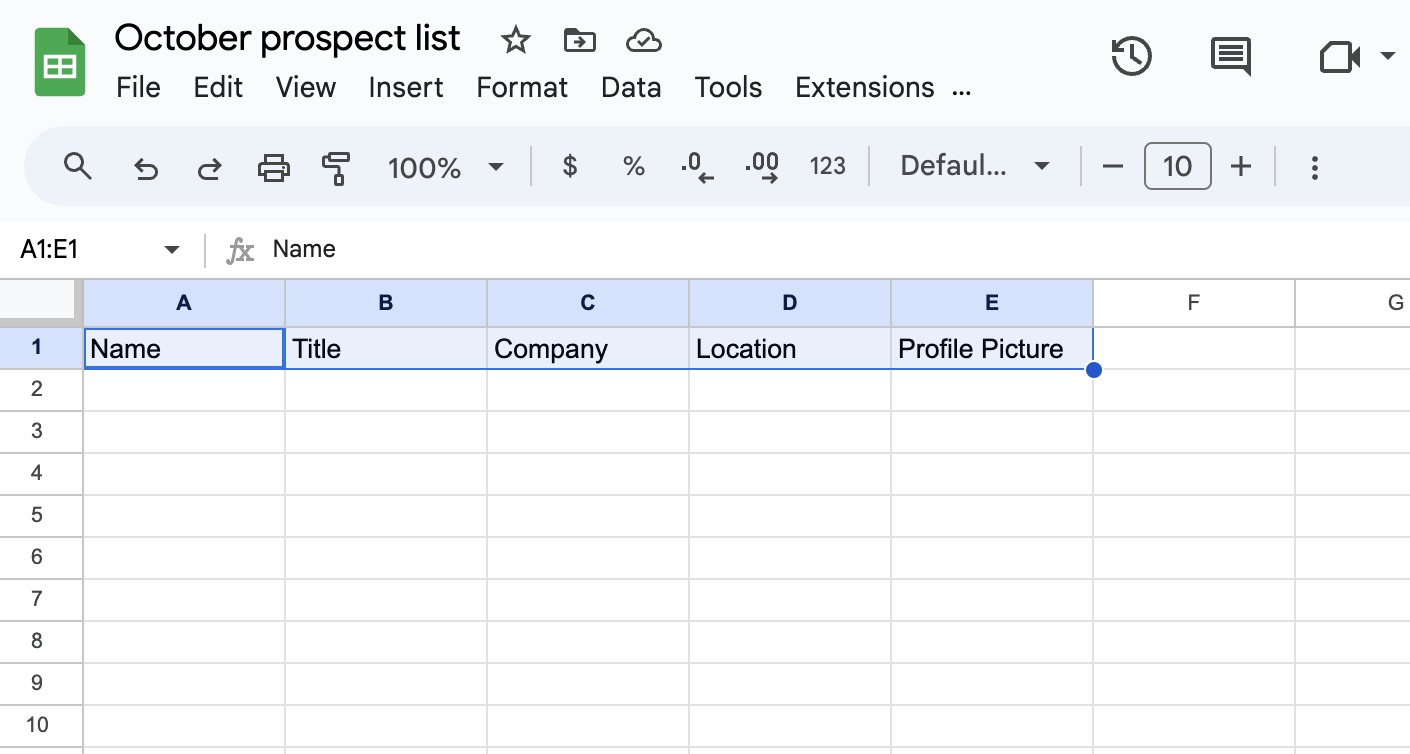This screenshot has height=754, width=1410.
Task: Select row 2 header
Action: [41, 389]
